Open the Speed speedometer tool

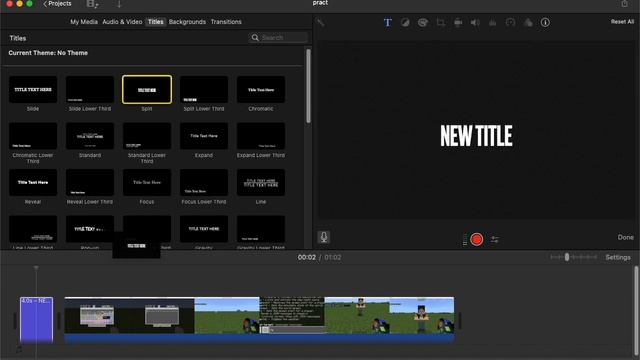(x=510, y=22)
